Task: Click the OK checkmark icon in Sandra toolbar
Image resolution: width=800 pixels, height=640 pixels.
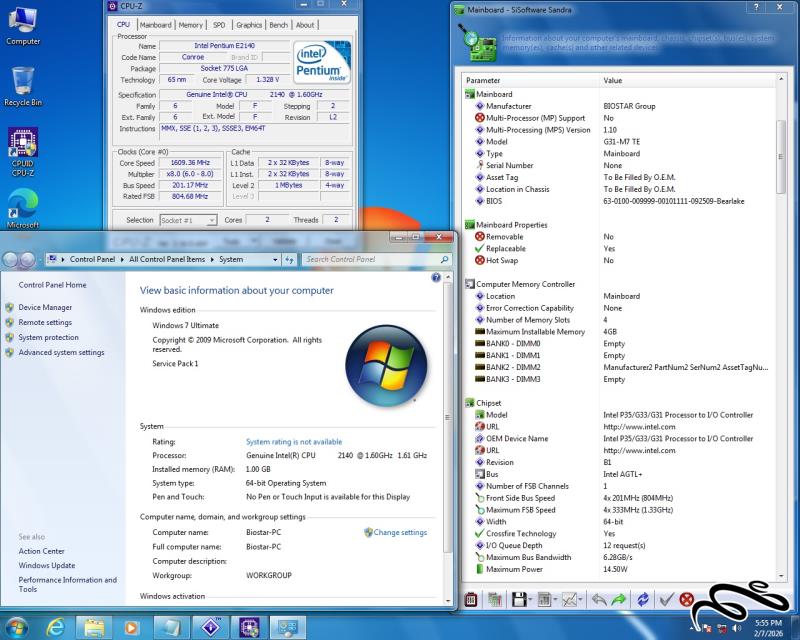Action: click(666, 599)
